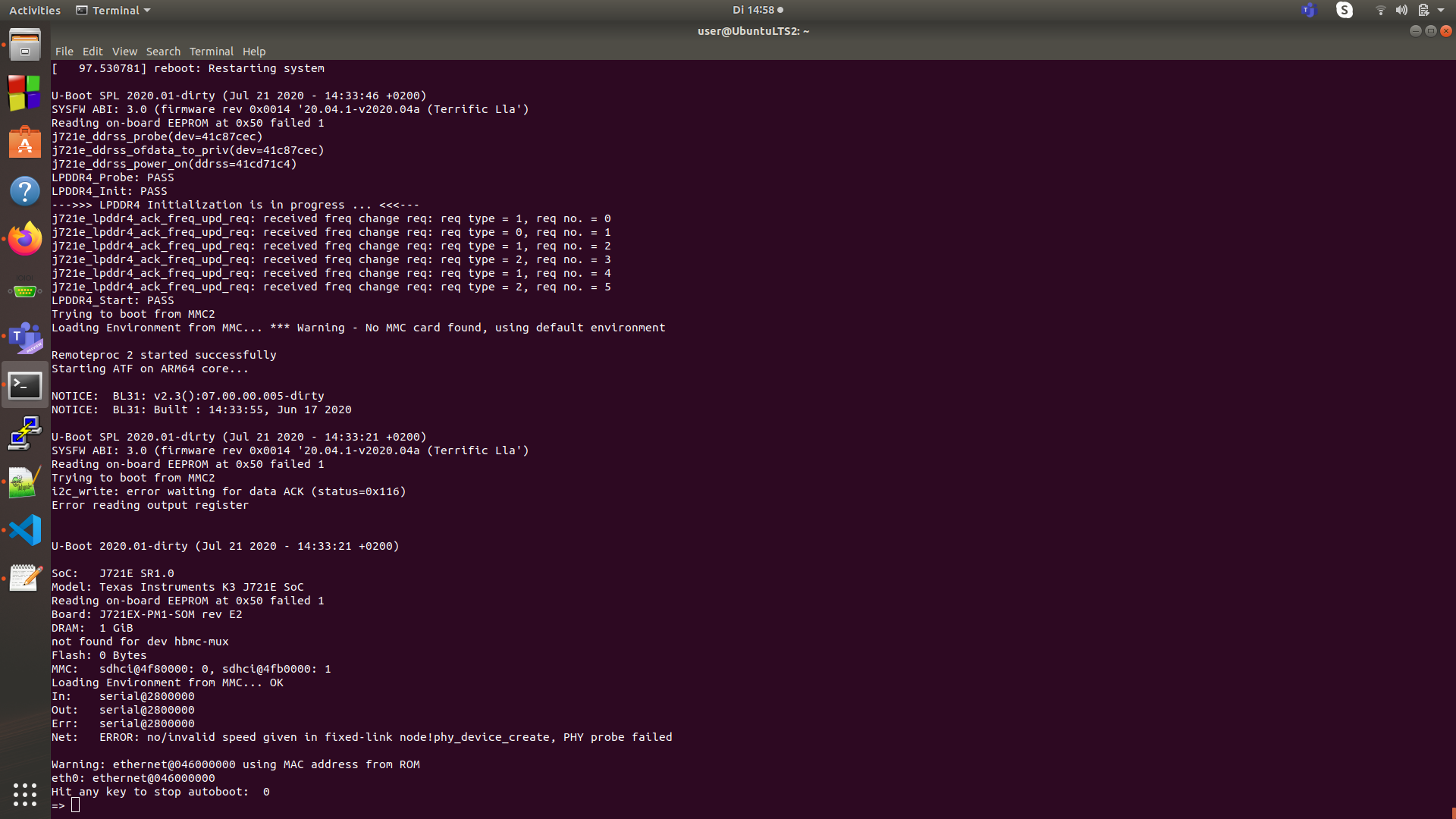The image size is (1456, 819).
Task: Click the 'reboot: Restarting system' line
Action: (188, 68)
